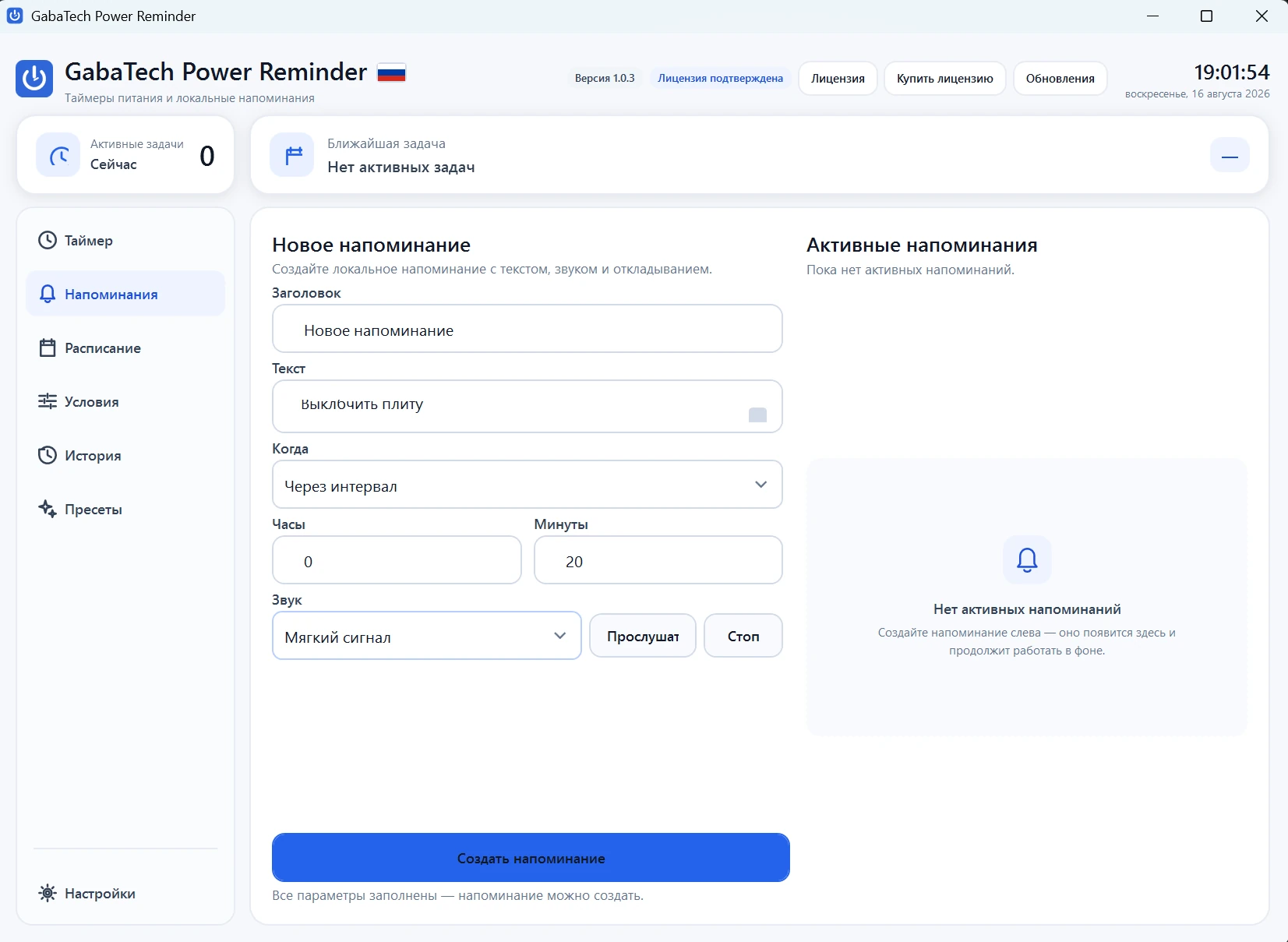1288x942 pixels.
Task: Click the sparkle icon next to Пресеты
Action: coord(48,509)
